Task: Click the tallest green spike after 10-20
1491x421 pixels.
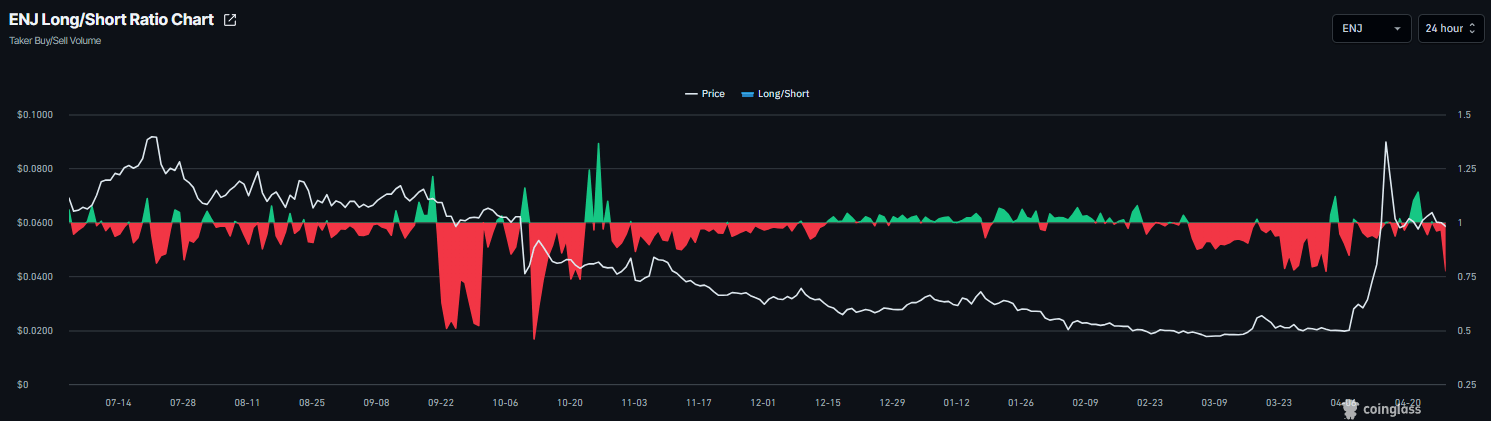Action: point(598,145)
